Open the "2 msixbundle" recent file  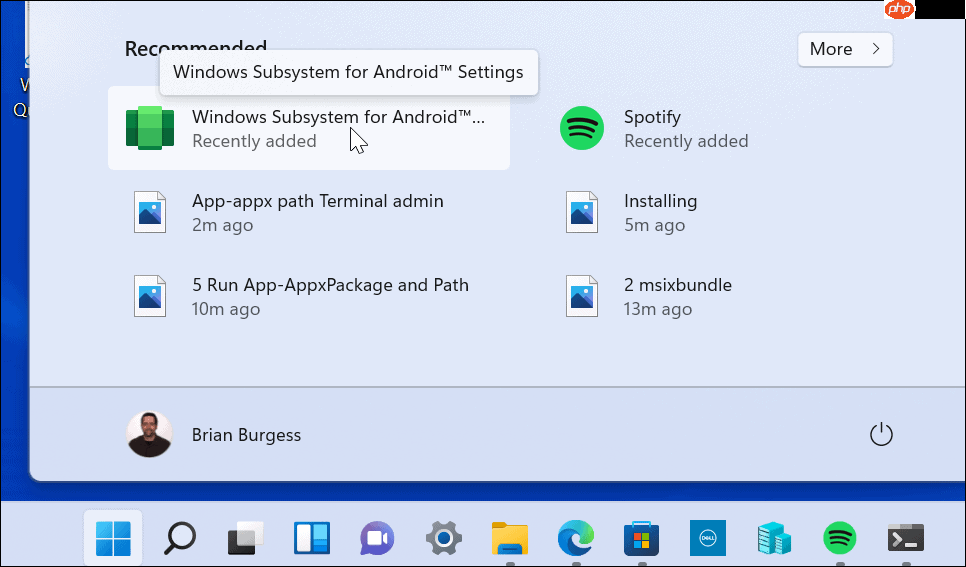coord(678,285)
